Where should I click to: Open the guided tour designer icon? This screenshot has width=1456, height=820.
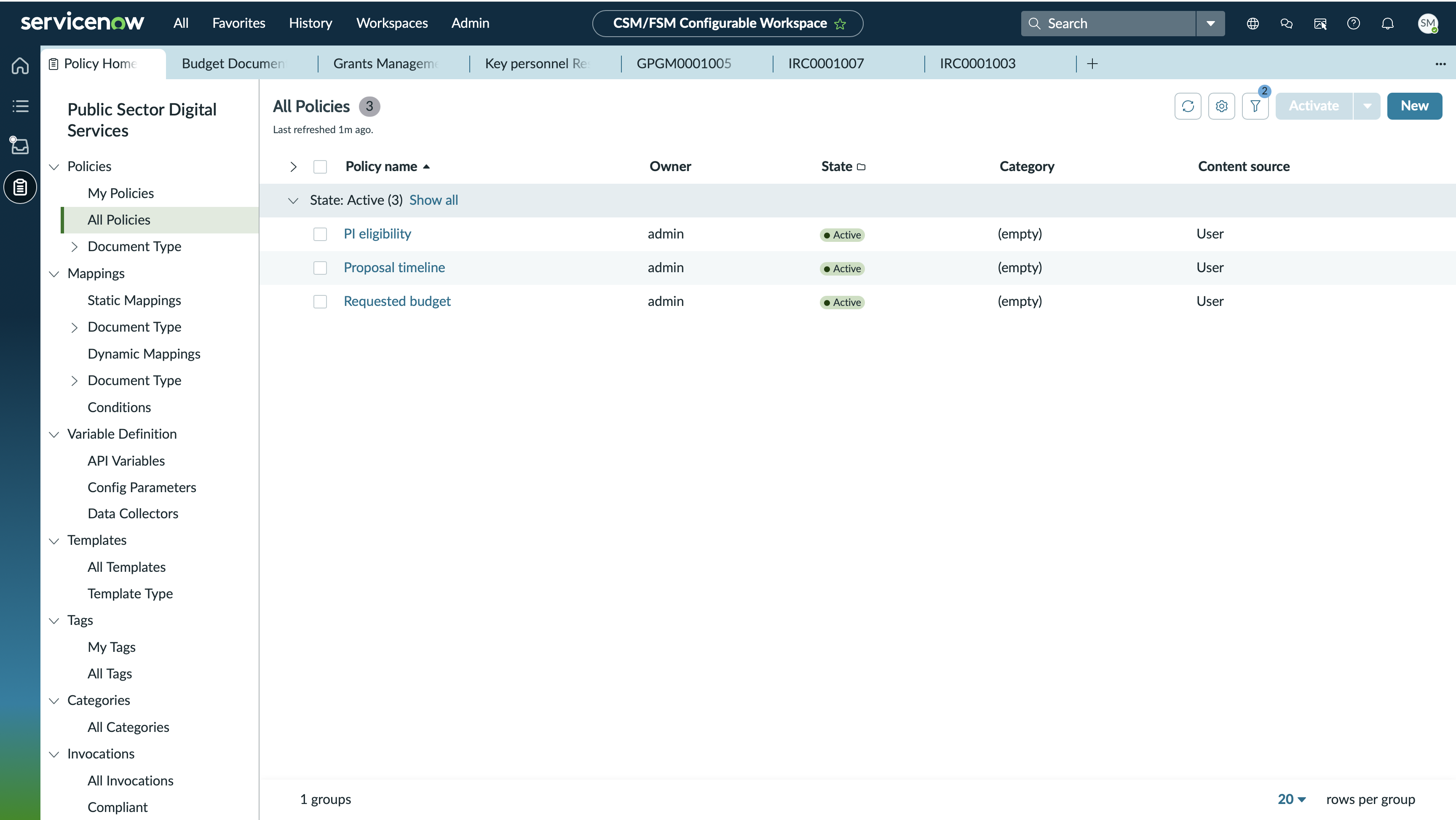click(x=1320, y=23)
